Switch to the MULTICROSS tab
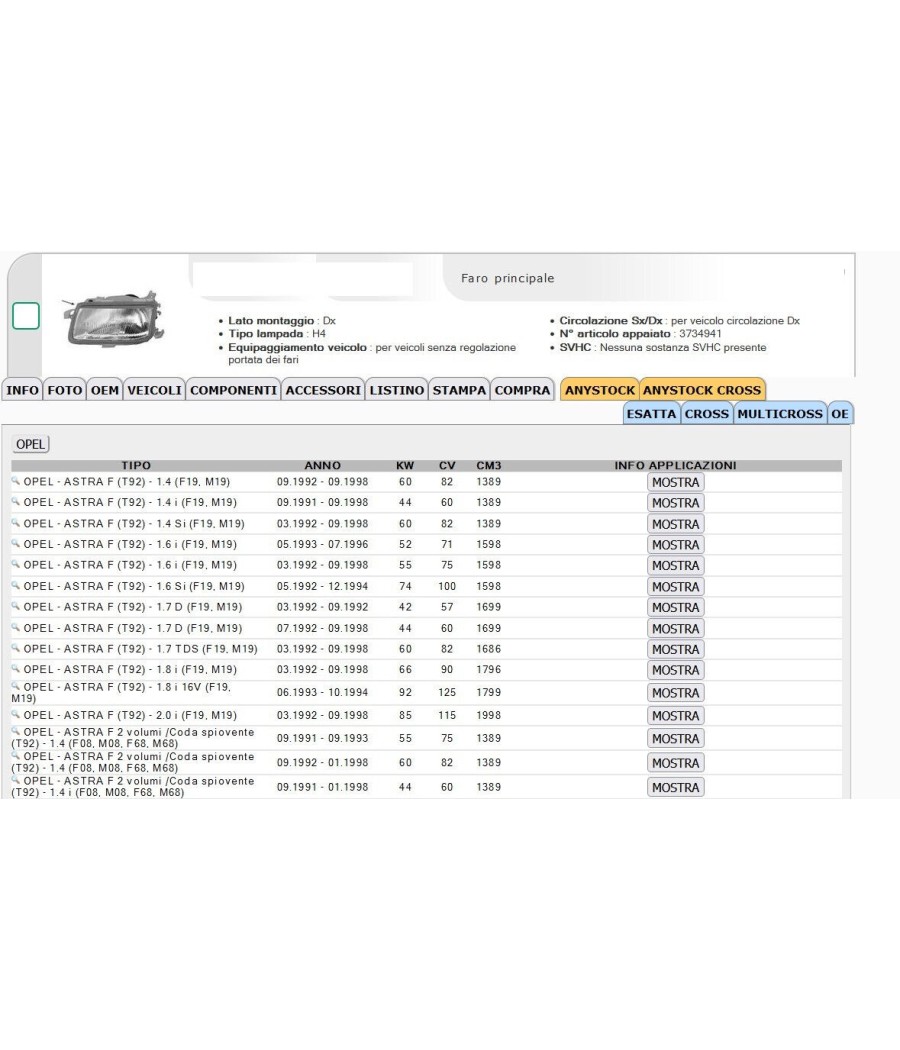 779,413
